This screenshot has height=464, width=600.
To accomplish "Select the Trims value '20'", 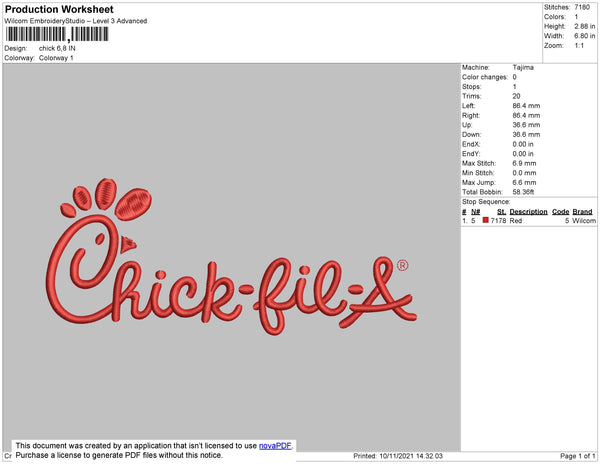I will 516,96.
